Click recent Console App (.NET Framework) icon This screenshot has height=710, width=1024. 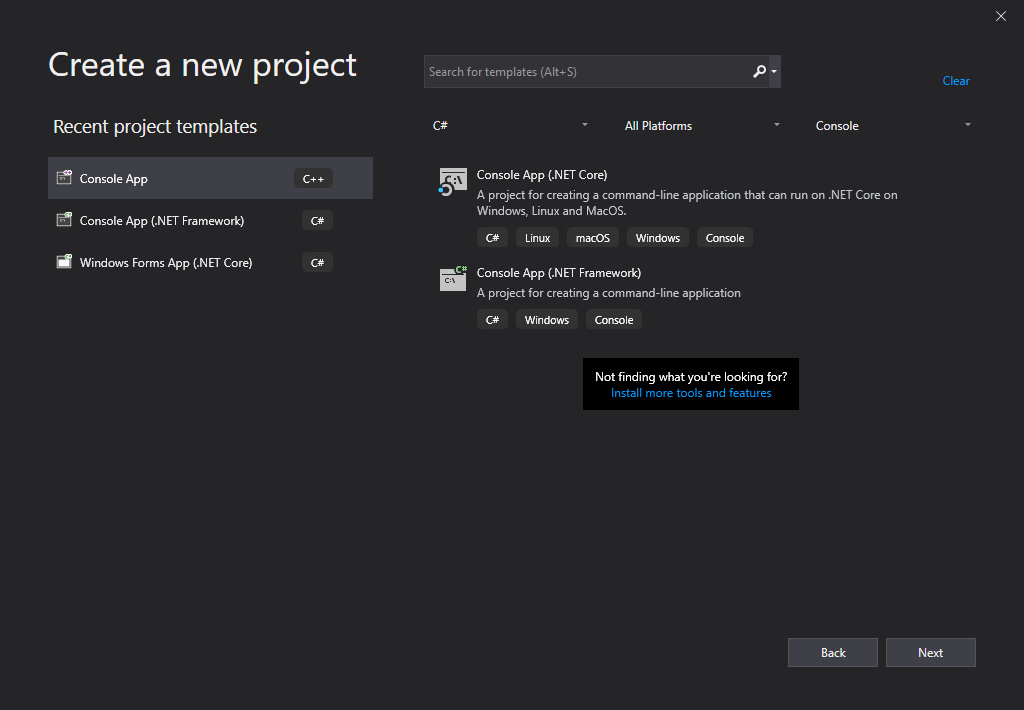tap(64, 220)
